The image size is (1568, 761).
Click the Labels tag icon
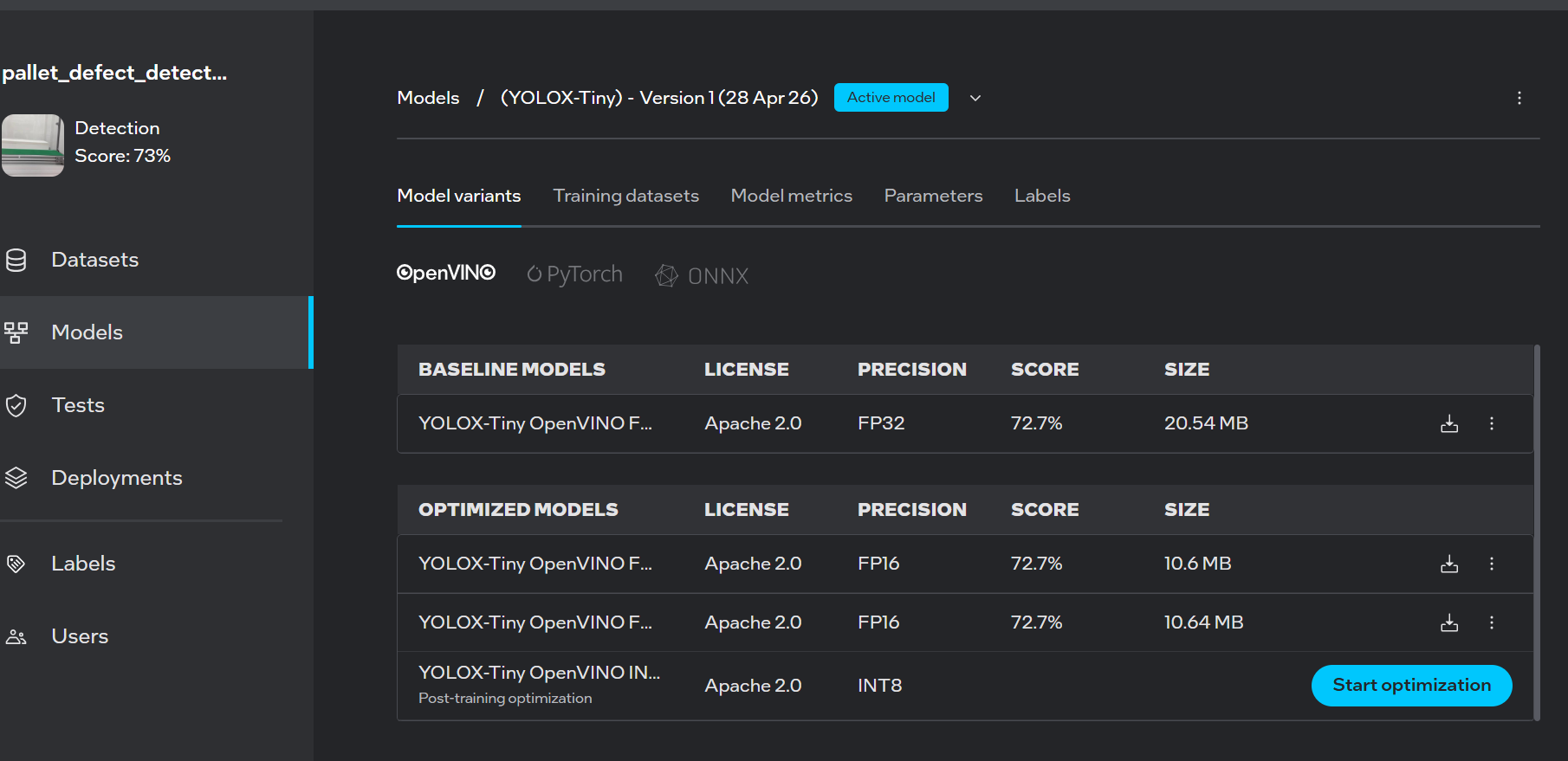point(16,564)
